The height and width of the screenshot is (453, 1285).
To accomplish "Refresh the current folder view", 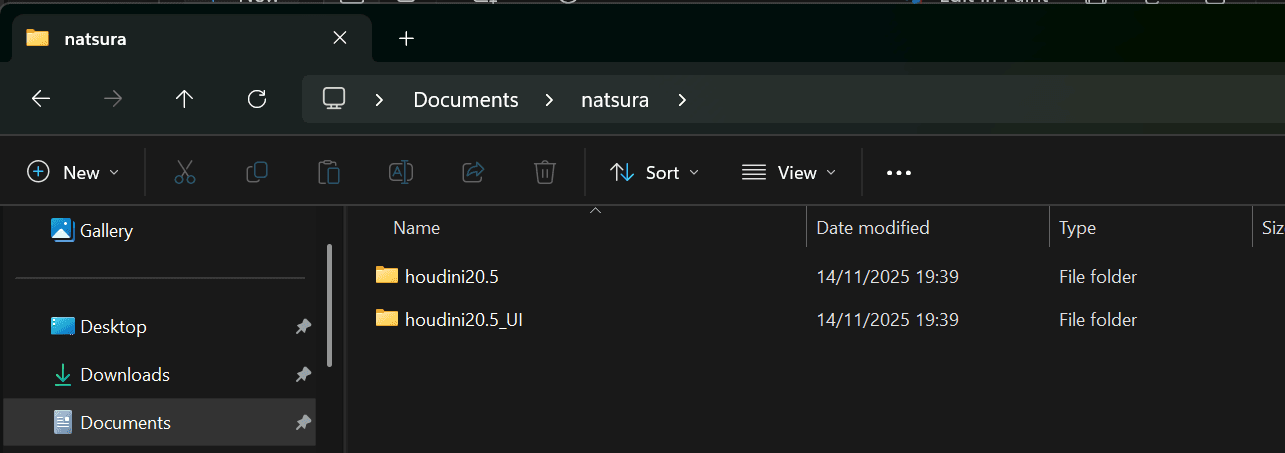I will (x=257, y=99).
